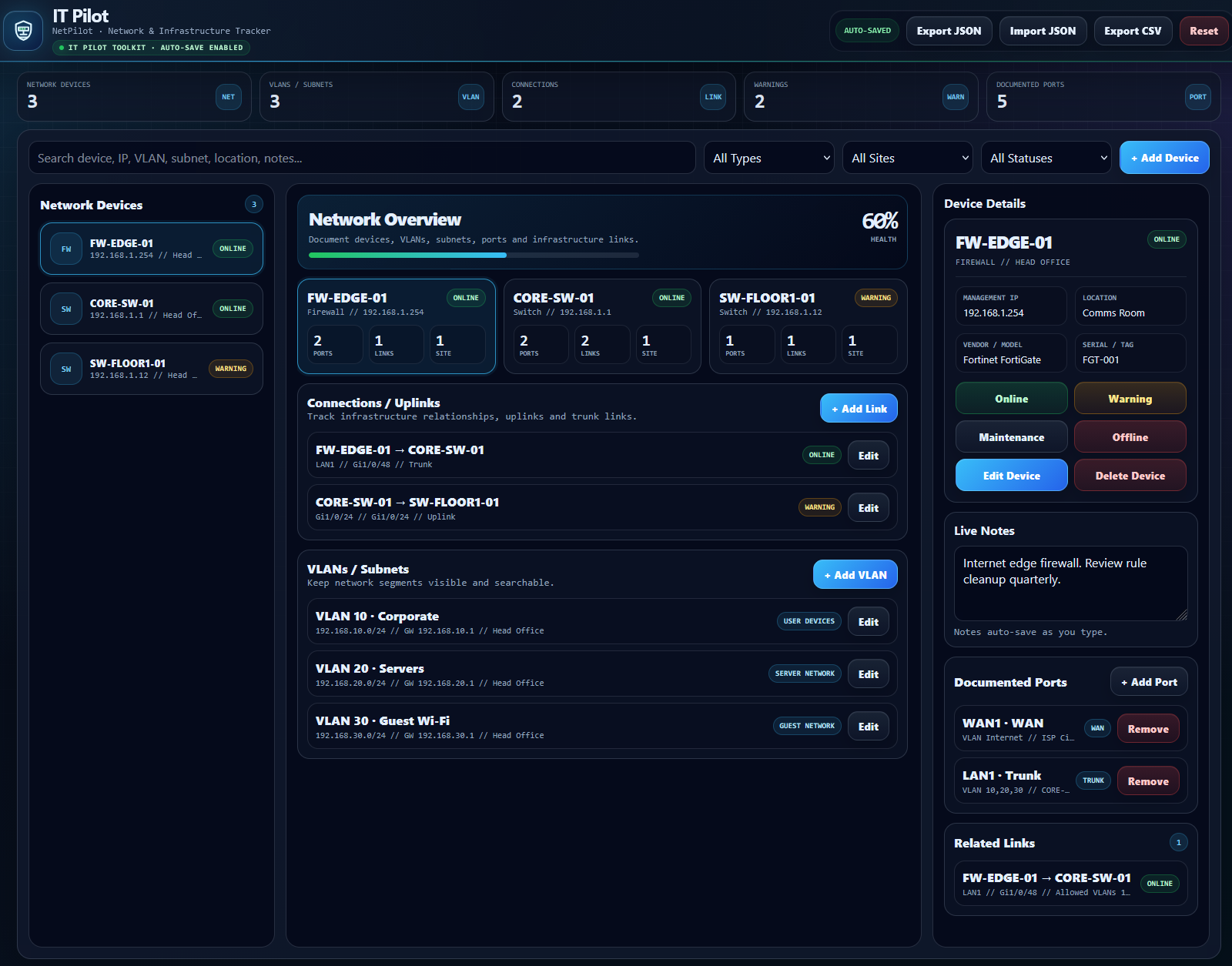Click the SERVER NETWORK tag on VLAN 20
The width and height of the screenshot is (1232, 966).
coord(805,674)
